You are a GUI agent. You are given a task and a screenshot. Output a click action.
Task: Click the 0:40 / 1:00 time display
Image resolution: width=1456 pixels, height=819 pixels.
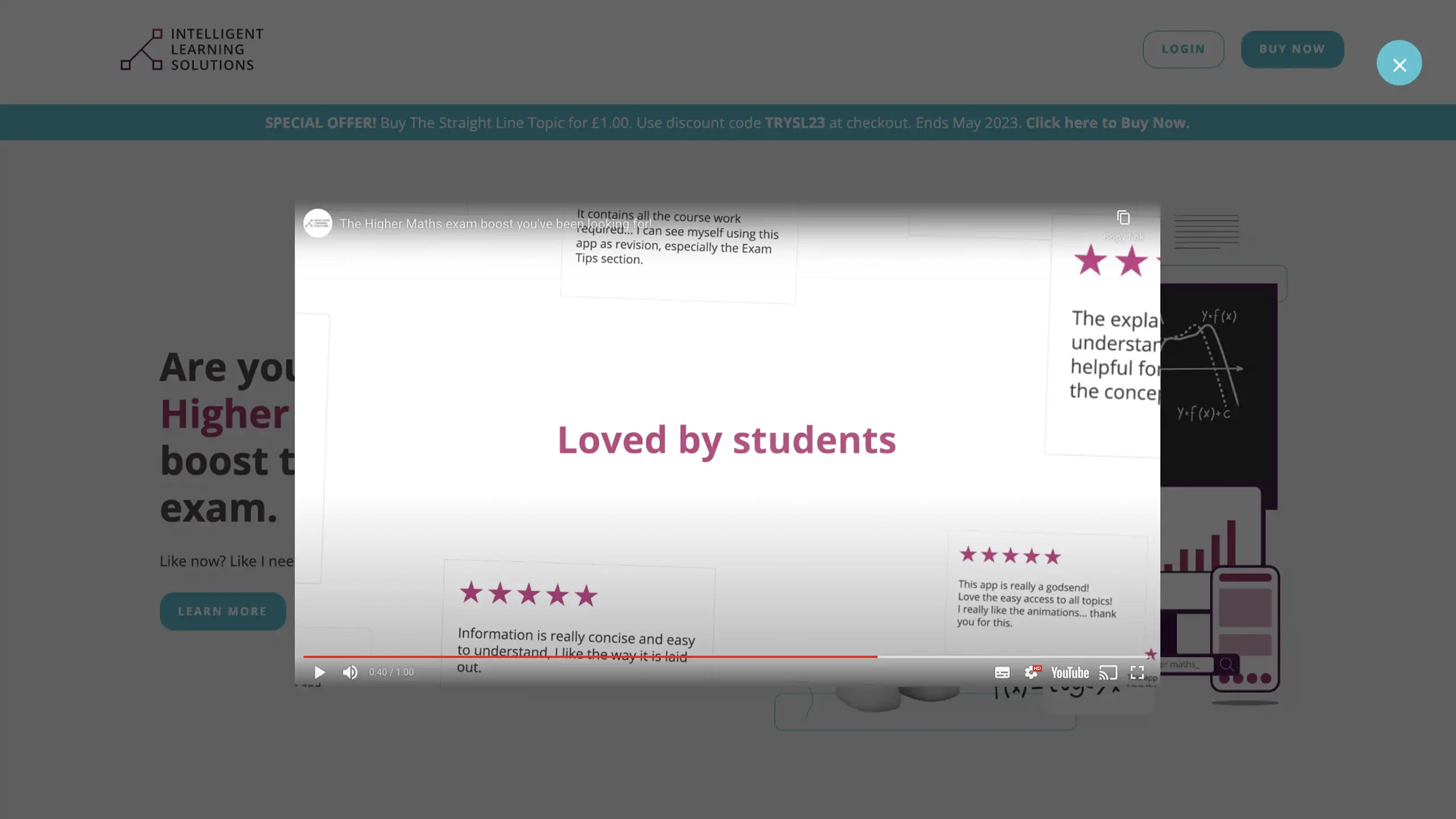(x=391, y=672)
